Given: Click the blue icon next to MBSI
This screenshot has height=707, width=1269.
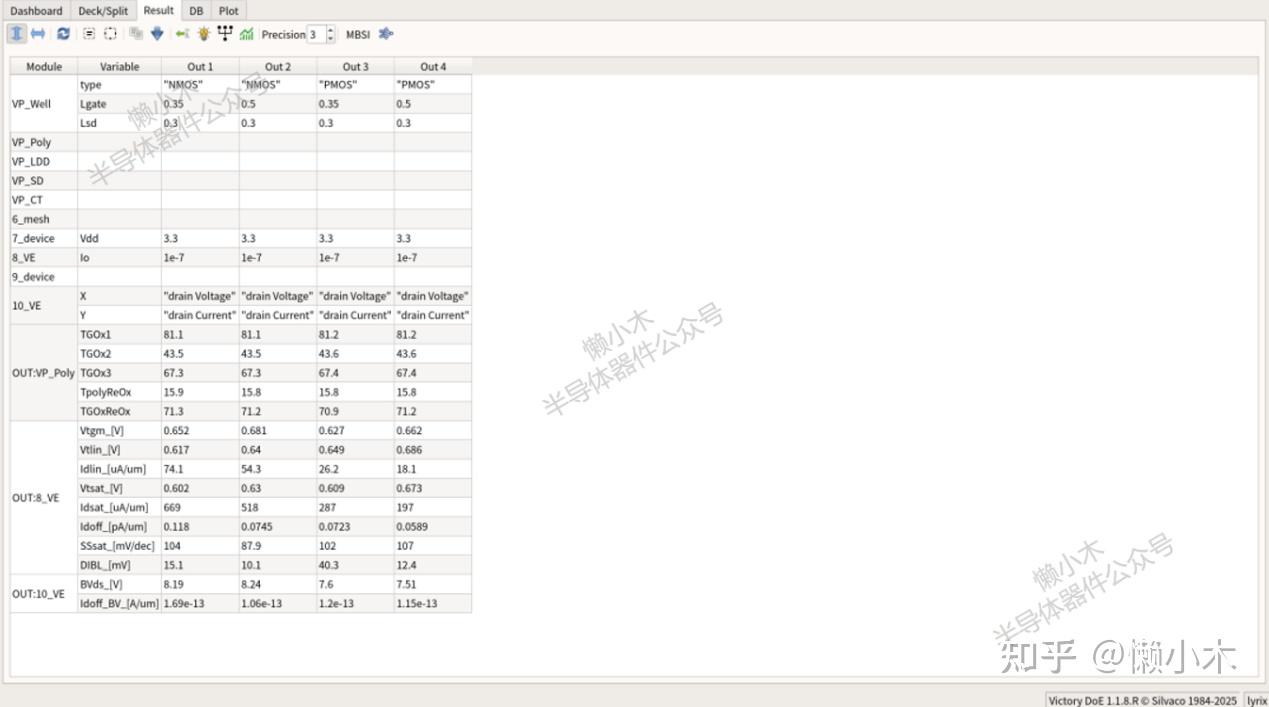Looking at the screenshot, I should 386,33.
